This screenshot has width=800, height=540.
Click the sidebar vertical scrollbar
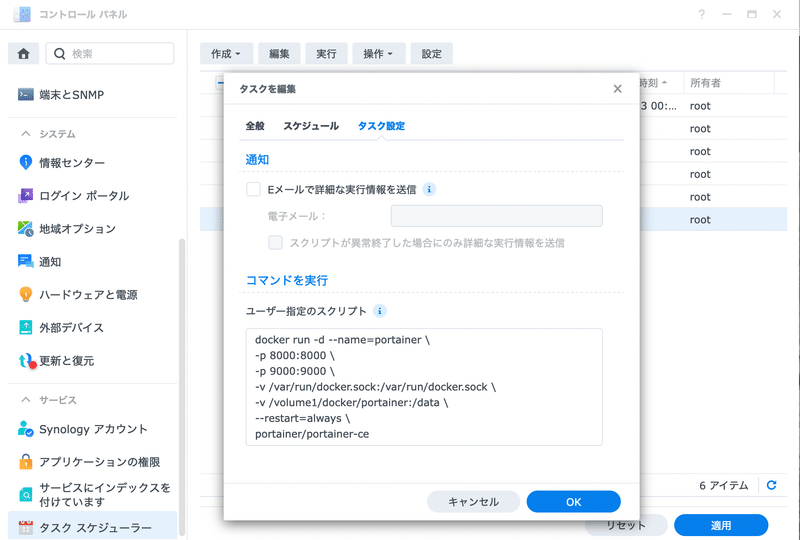[182, 388]
